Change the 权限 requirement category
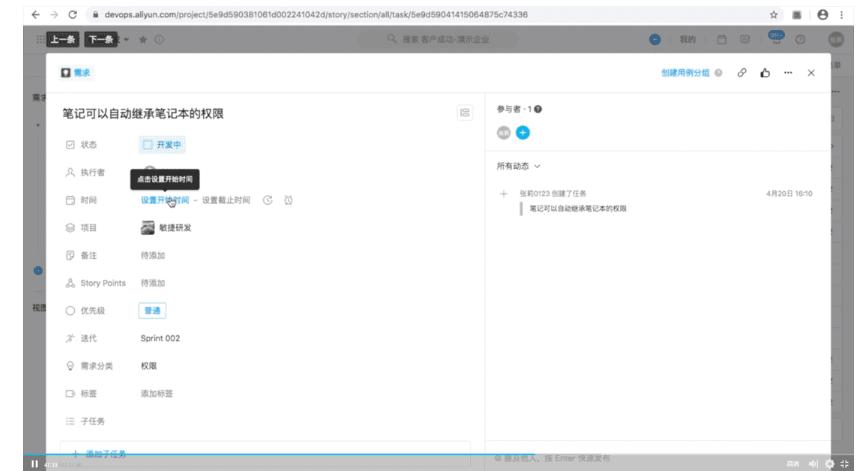Screen dimensions: 862x471 [x=148, y=365]
